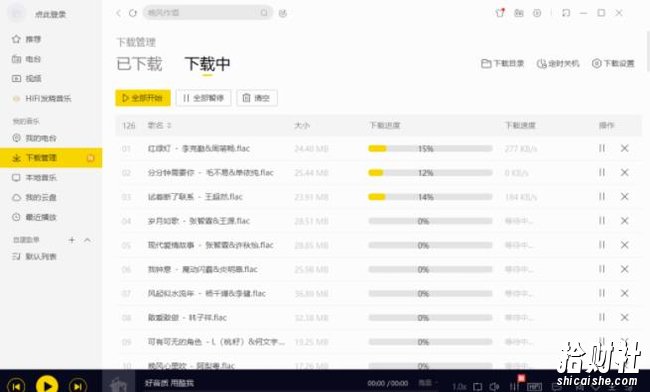The image size is (650, 392).
Task: Open the 默认列表 default playlist
Action: click(x=34, y=257)
